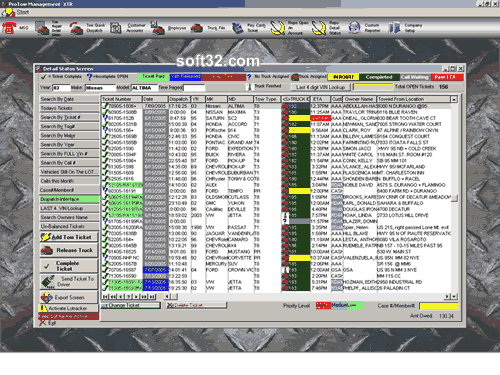Viewport: 500px width, 375px height.
Task: Open the Company Setup icon
Action: [394, 28]
